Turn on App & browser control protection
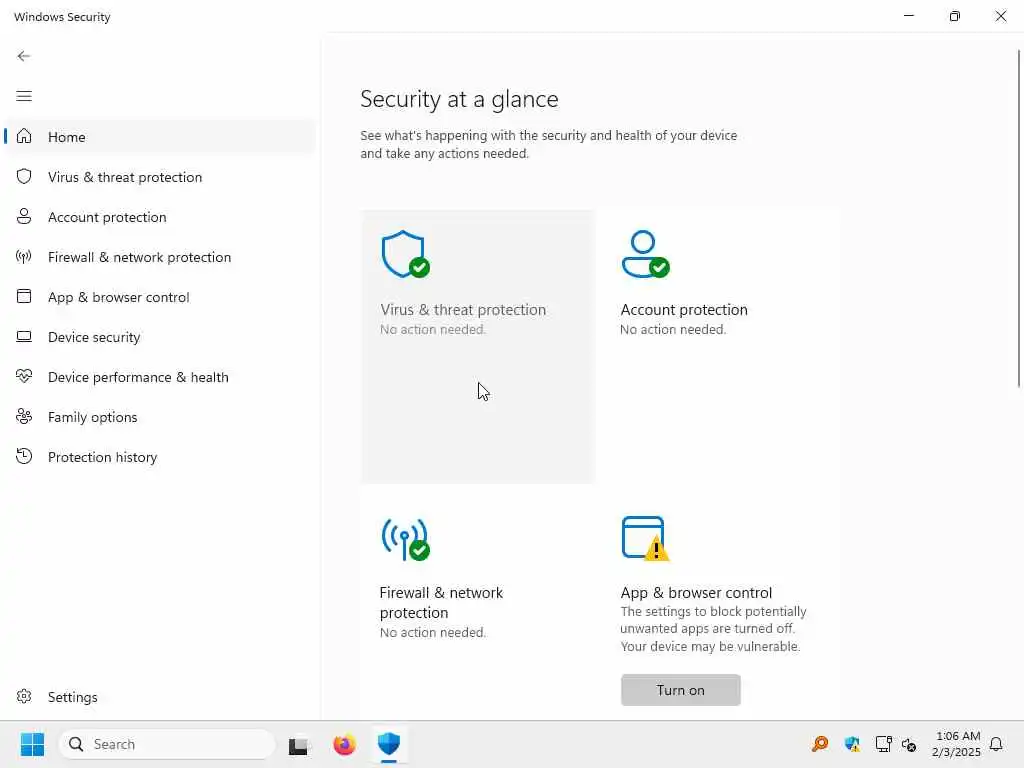Image resolution: width=1024 pixels, height=768 pixels. pyautogui.click(x=680, y=690)
